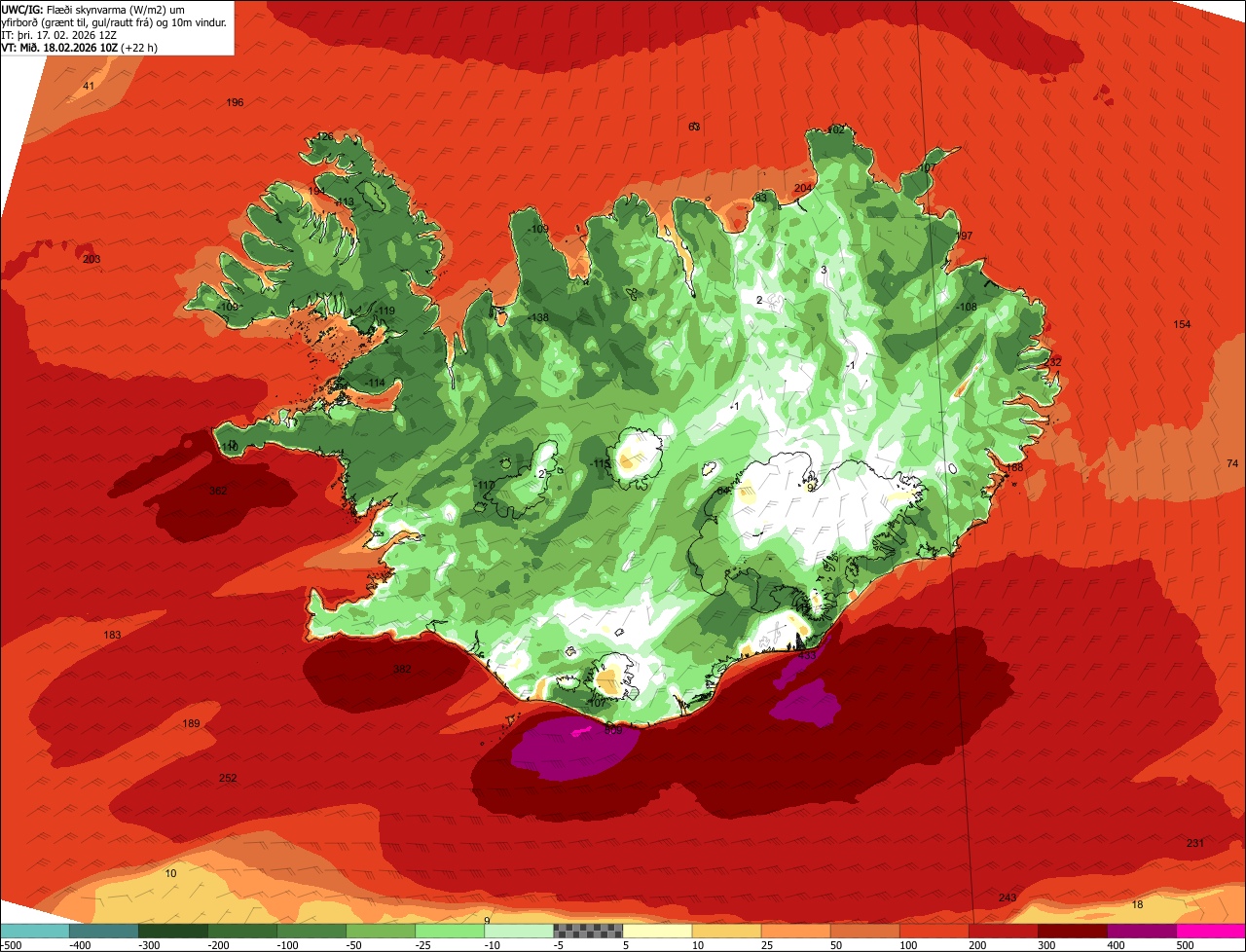
Task: Click the map value '-114' near Breiðafjörður
Action: coord(376,383)
